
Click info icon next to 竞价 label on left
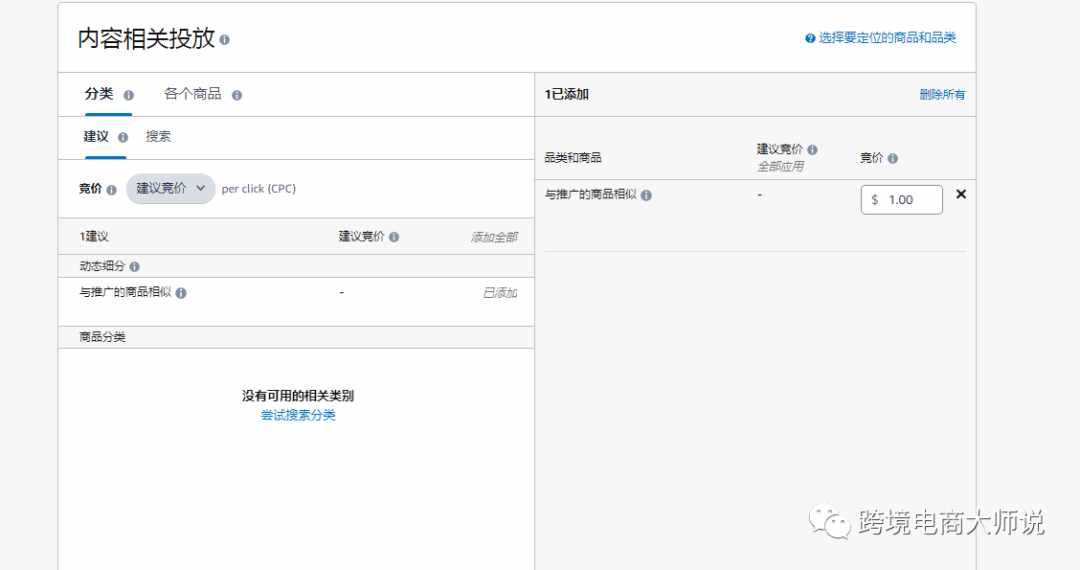pos(112,189)
